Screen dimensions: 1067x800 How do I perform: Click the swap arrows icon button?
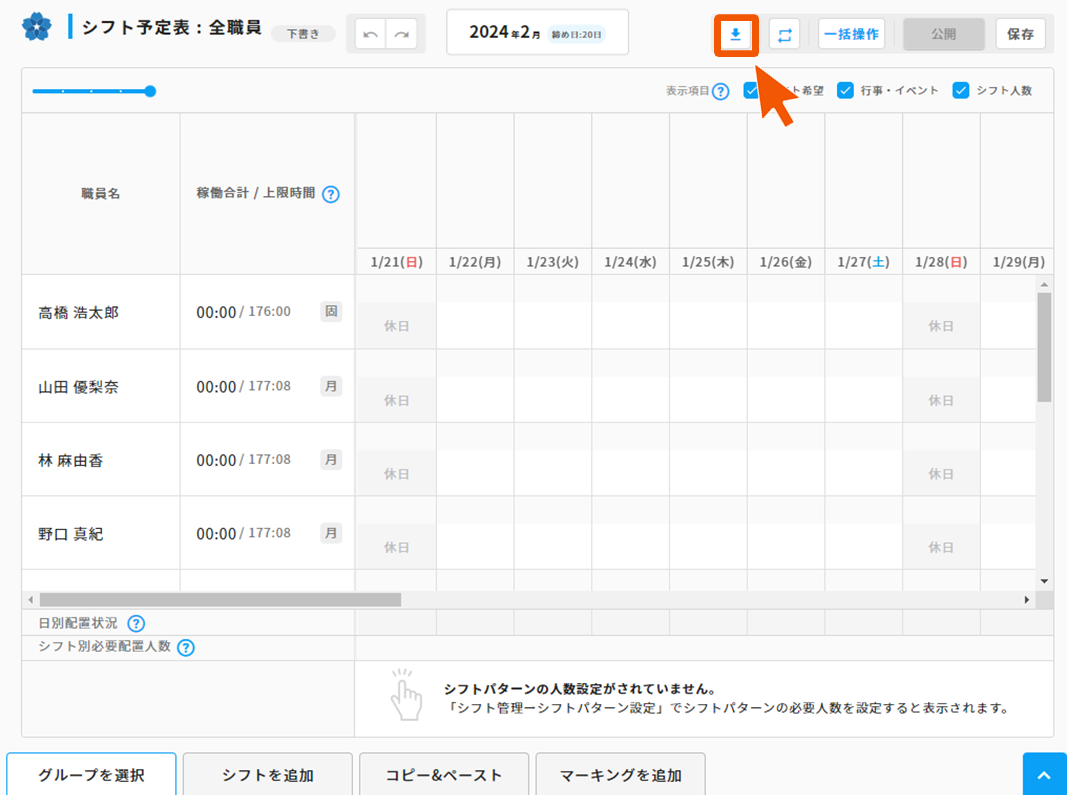(x=784, y=34)
